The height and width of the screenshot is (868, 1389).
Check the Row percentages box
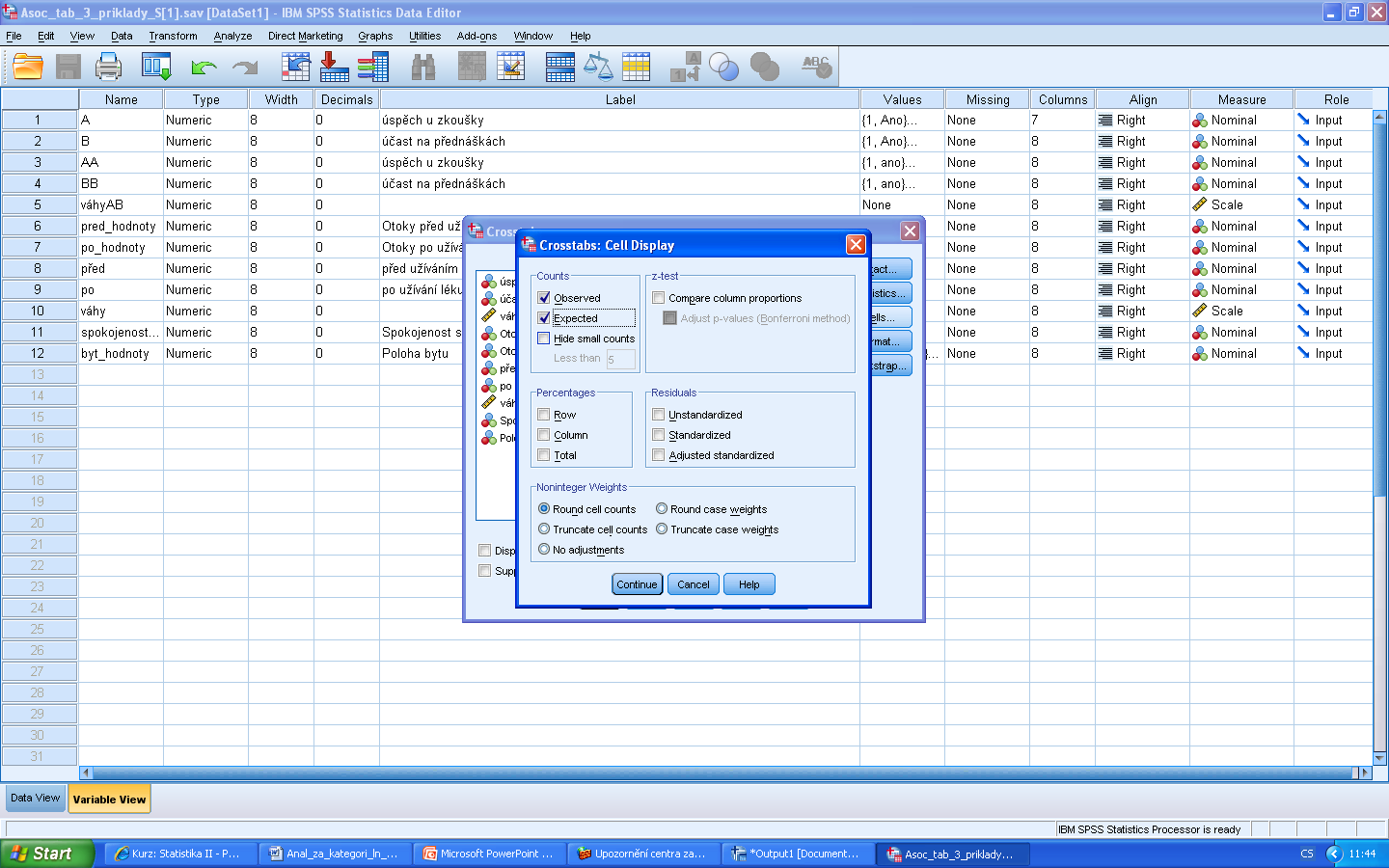click(544, 415)
